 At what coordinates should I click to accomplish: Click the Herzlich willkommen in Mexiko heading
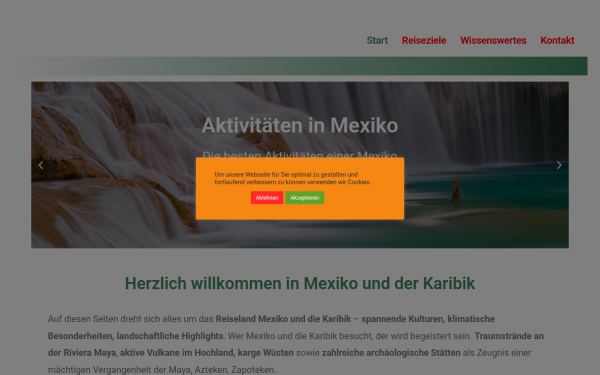pyautogui.click(x=300, y=284)
